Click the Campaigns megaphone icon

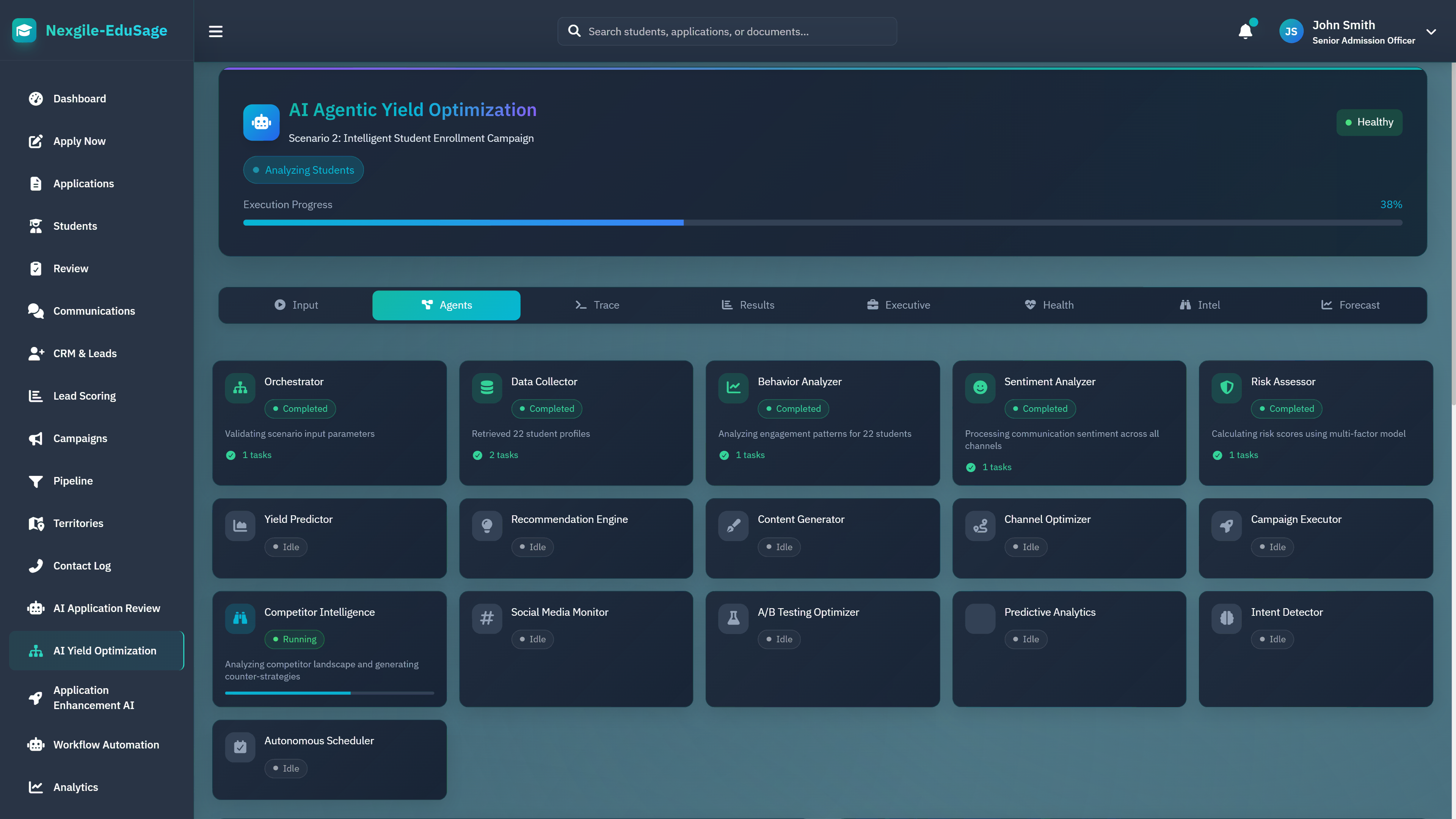click(36, 438)
